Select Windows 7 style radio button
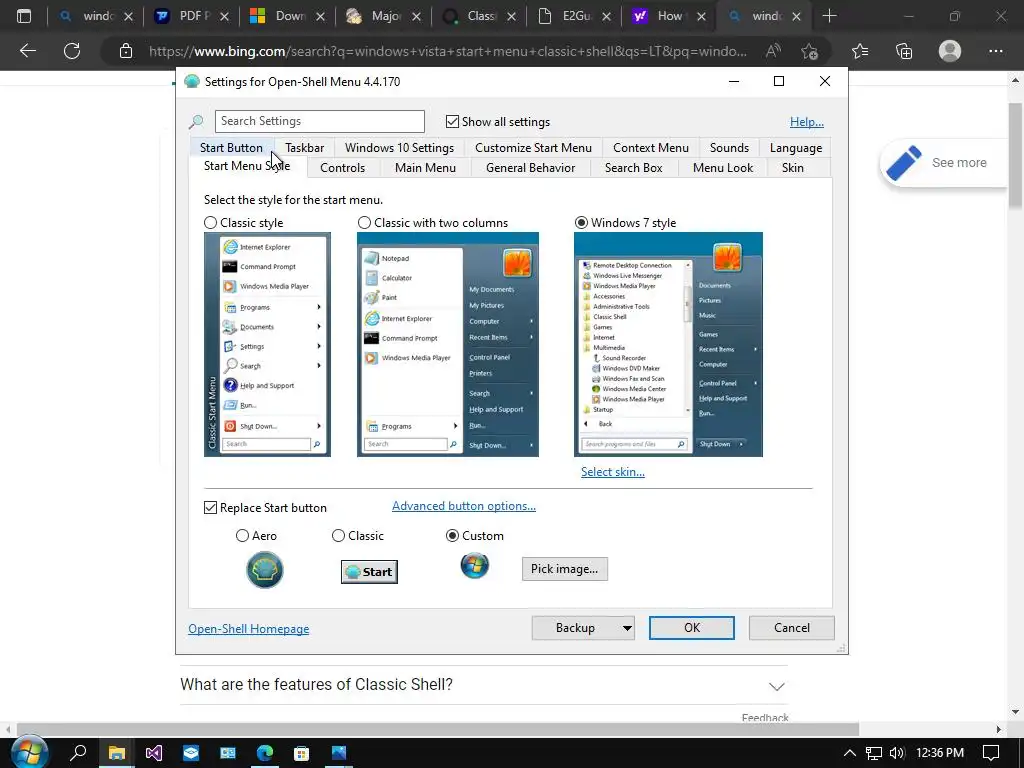This screenshot has width=1024, height=768. pyautogui.click(x=581, y=223)
